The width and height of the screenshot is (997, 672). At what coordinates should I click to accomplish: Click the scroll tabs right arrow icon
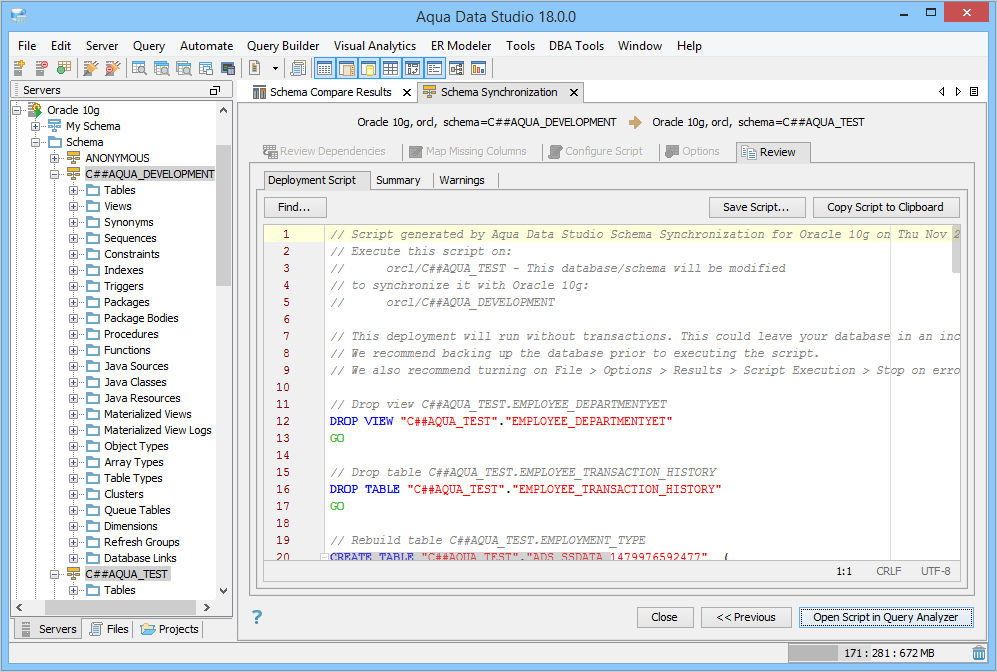[958, 92]
